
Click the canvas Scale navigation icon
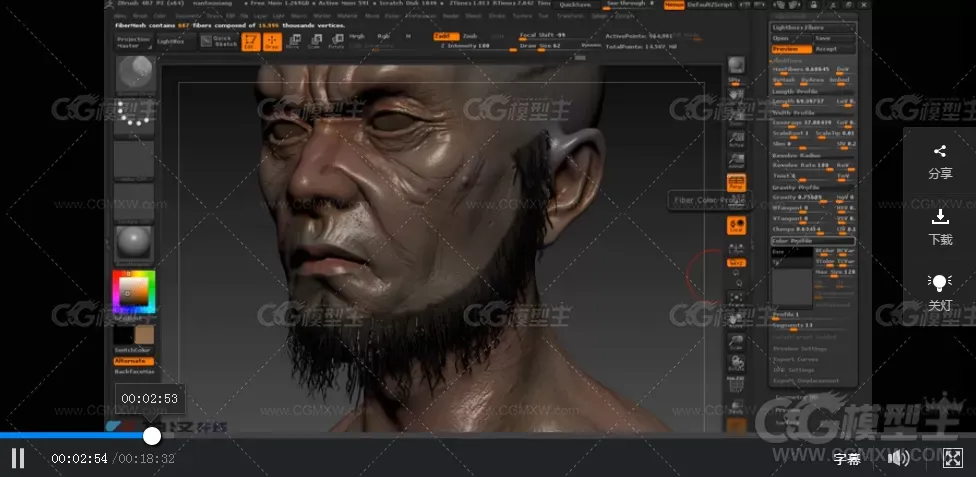click(x=736, y=342)
